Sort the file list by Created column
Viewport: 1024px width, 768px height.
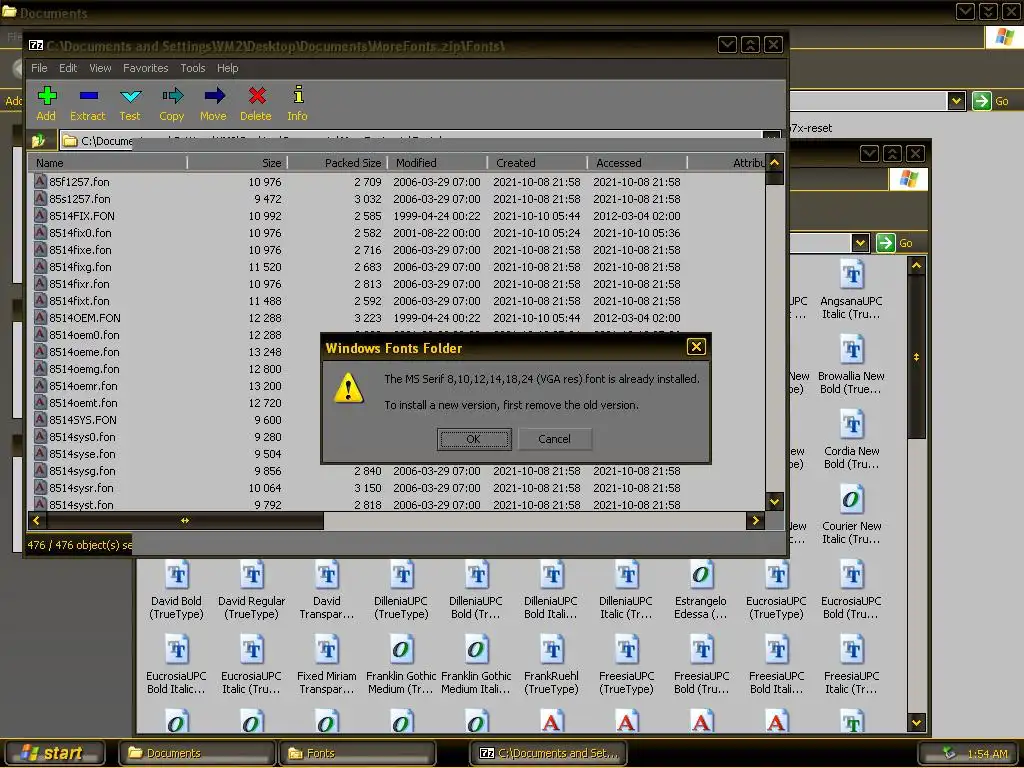tap(537, 163)
